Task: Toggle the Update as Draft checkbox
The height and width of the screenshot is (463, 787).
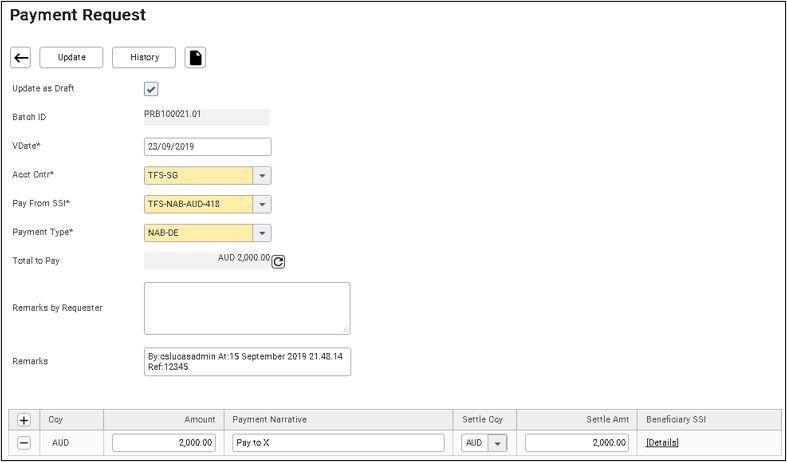Action: coord(152,89)
